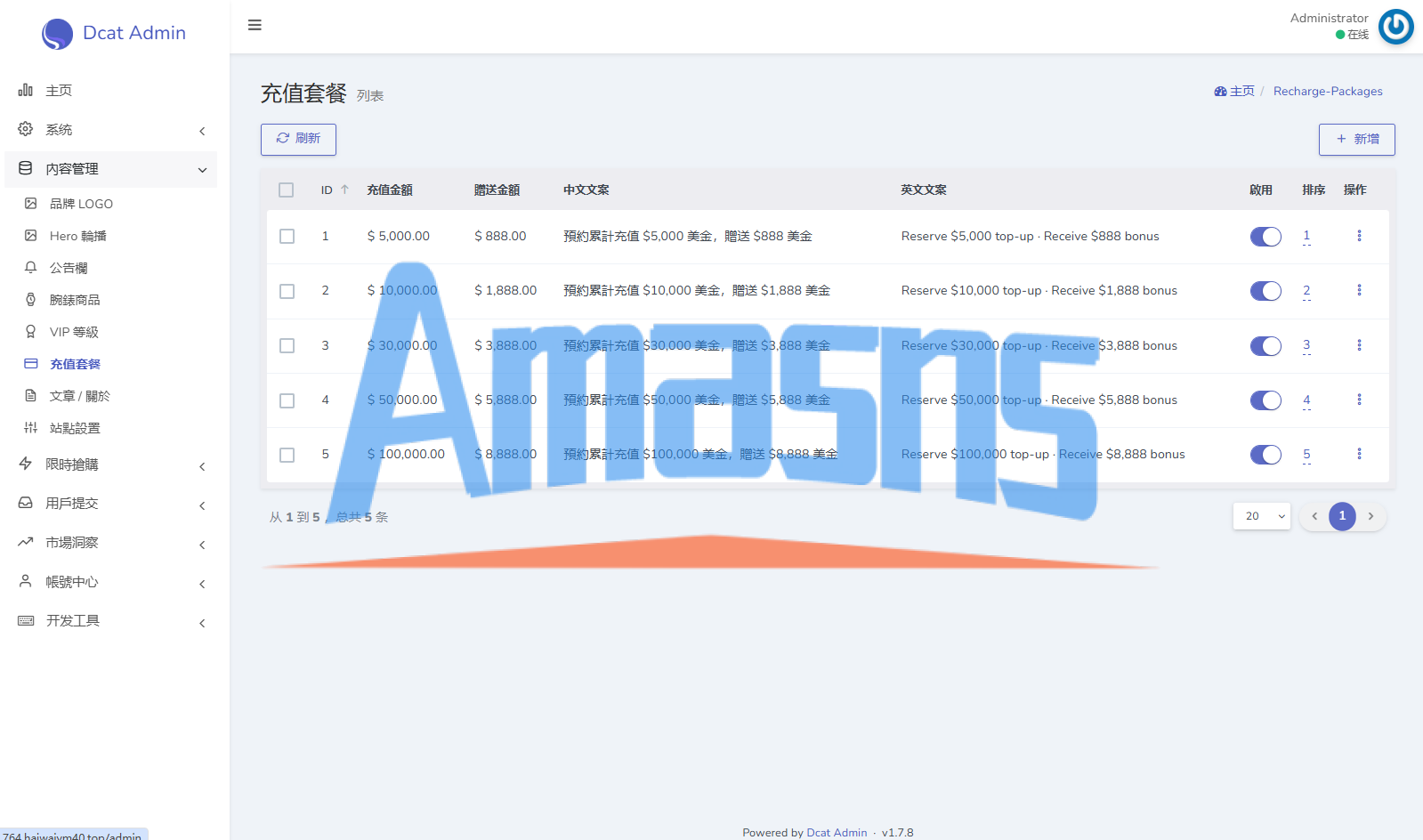This screenshot has width=1423, height=840.
Task: Click the 腕錶商品 watch icon
Action: tap(30, 300)
